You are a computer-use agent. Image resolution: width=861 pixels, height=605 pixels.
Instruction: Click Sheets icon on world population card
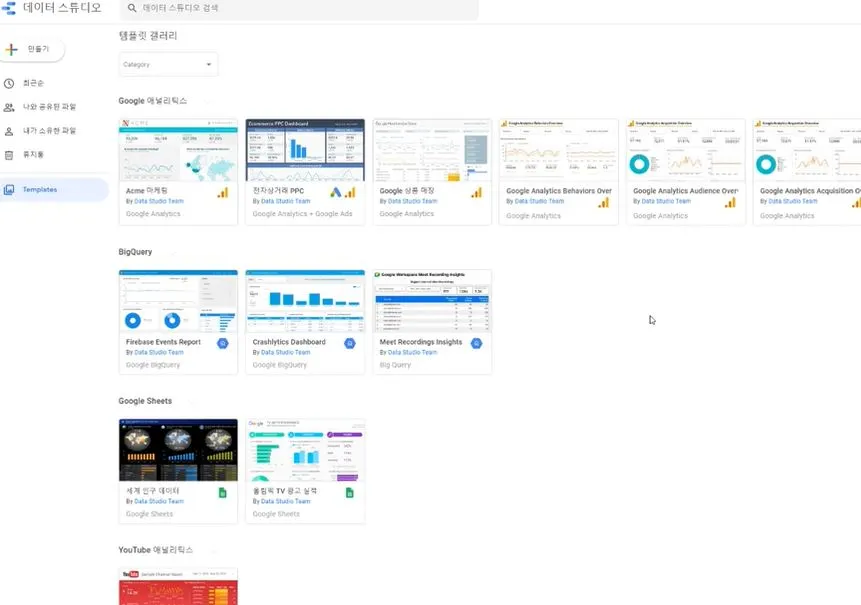click(x=222, y=493)
